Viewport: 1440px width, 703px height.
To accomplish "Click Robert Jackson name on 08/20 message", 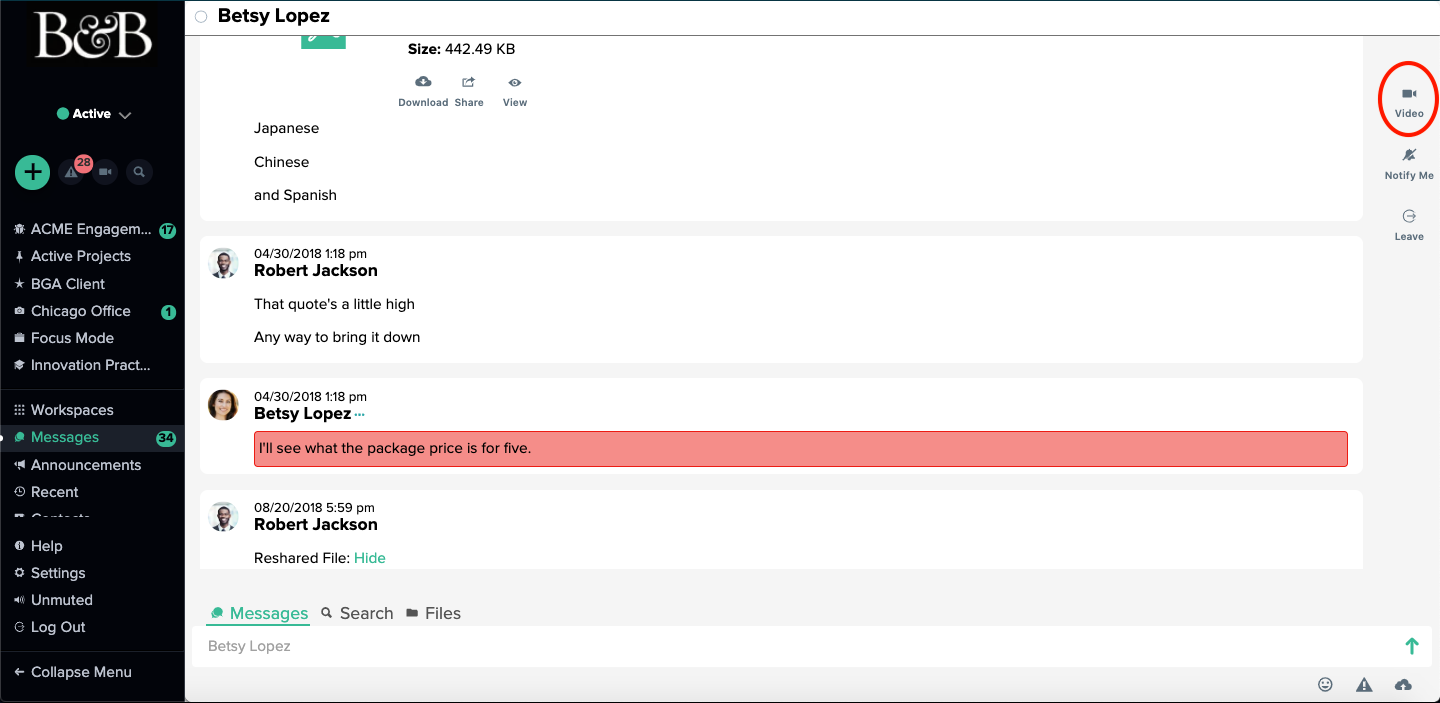I will click(x=316, y=524).
